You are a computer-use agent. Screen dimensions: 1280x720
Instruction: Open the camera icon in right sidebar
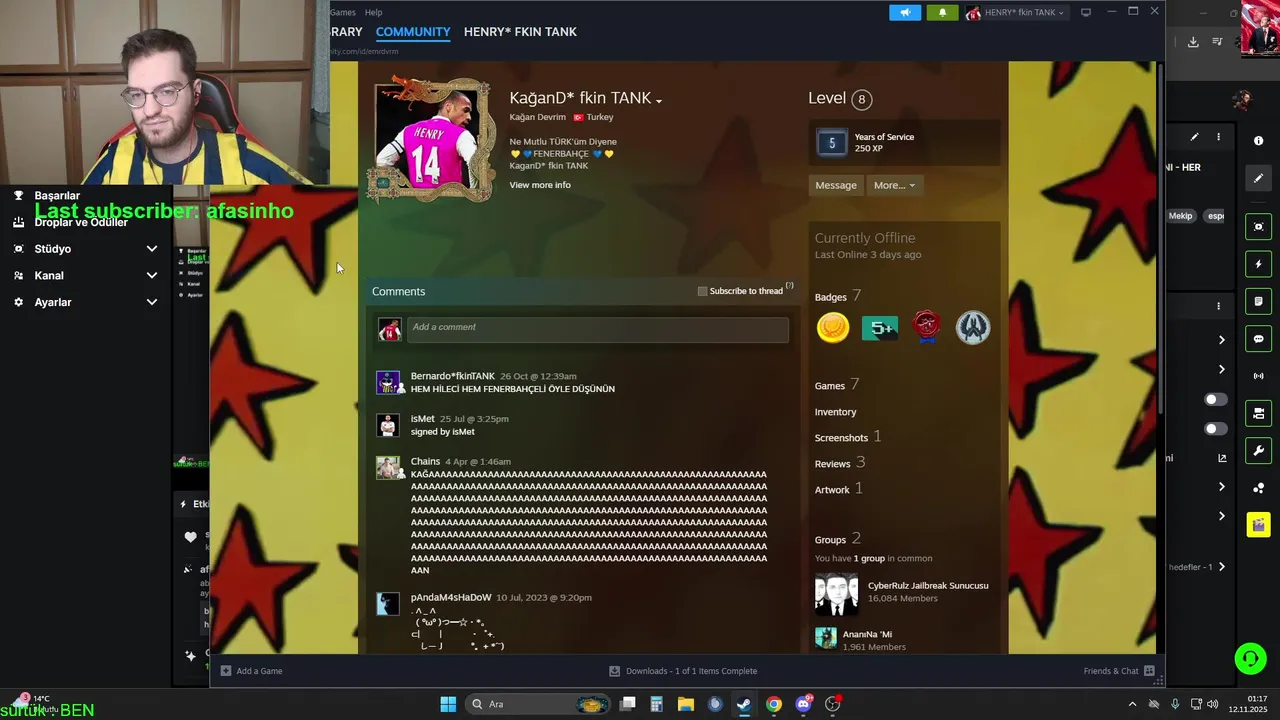1258,413
